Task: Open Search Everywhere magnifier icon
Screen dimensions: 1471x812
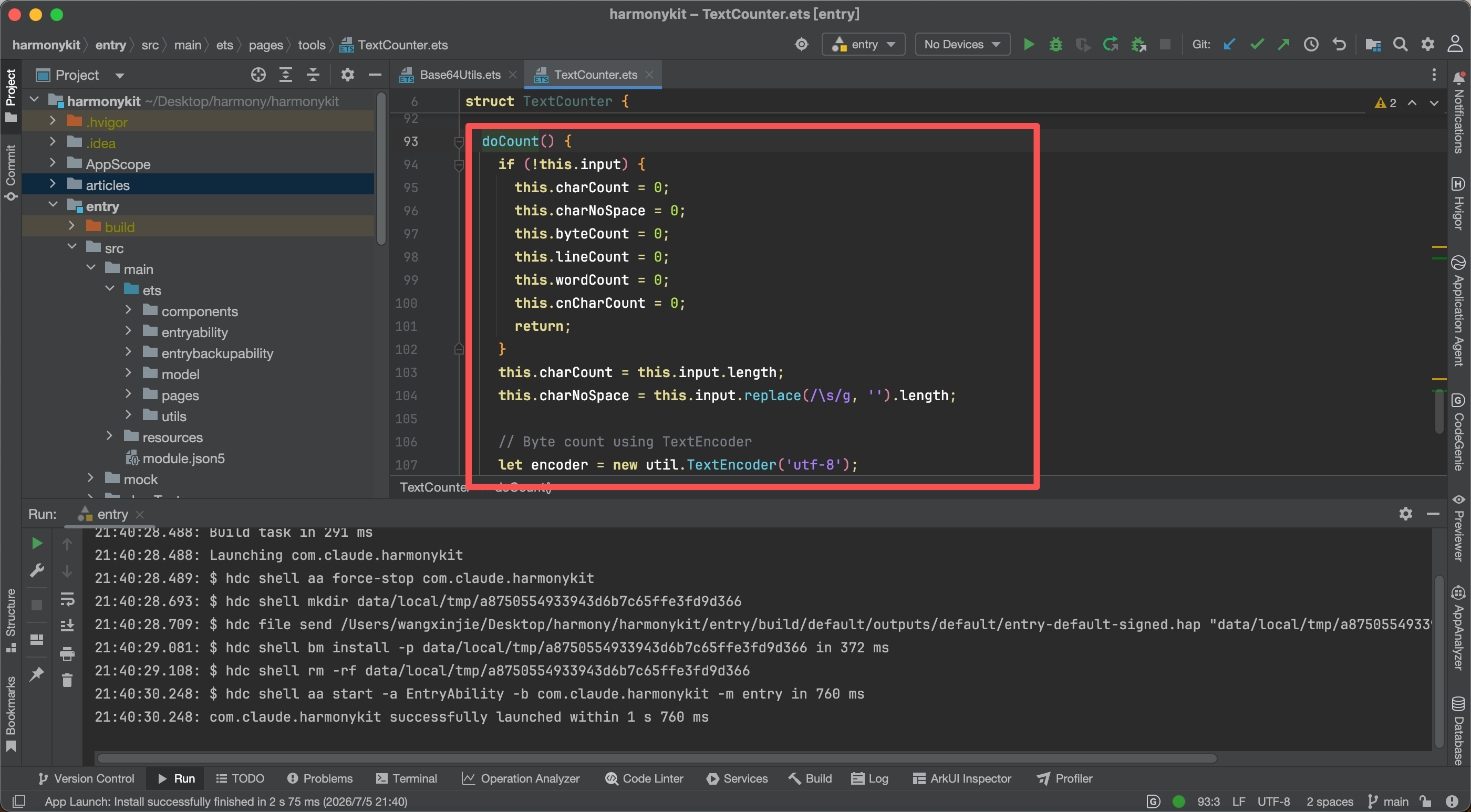Action: (1400, 45)
